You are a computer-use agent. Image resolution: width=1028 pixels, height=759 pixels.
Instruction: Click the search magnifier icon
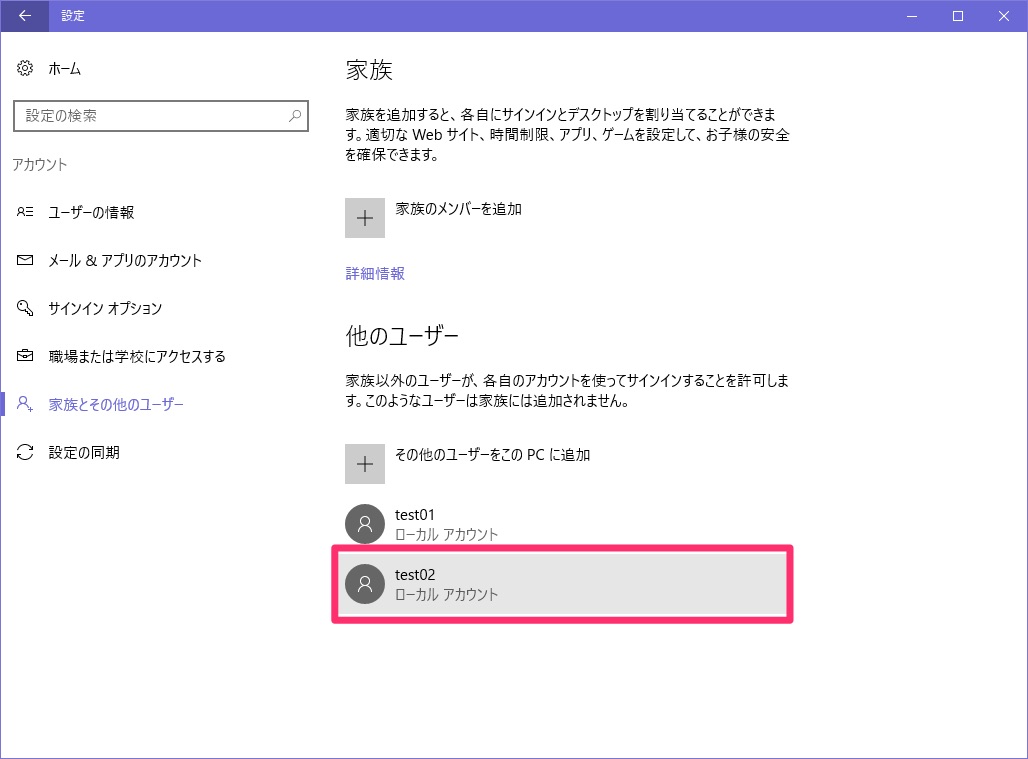pos(295,116)
